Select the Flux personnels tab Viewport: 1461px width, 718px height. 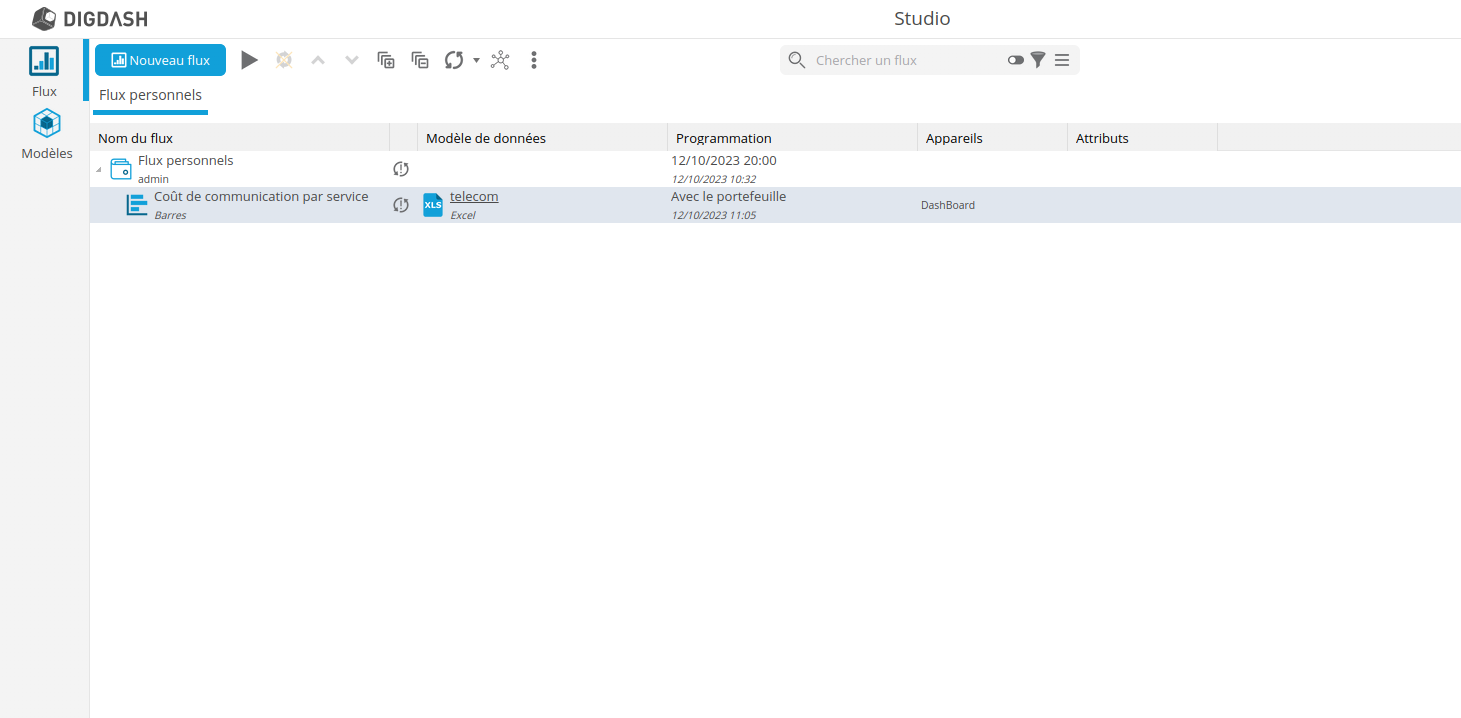150,96
